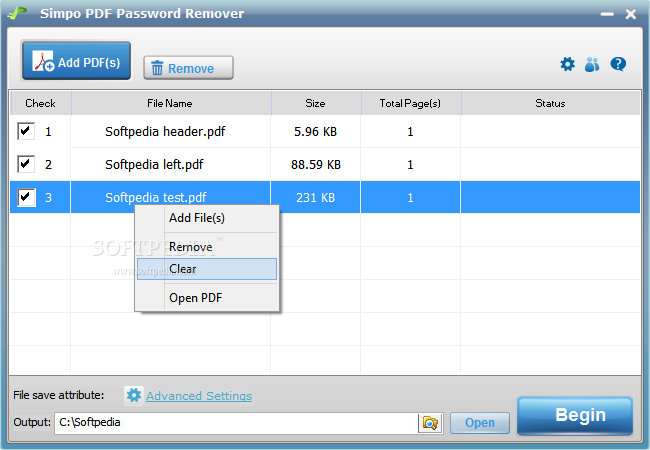Choose Open PDF from context menu
Screen dimensions: 650x450
point(207,298)
